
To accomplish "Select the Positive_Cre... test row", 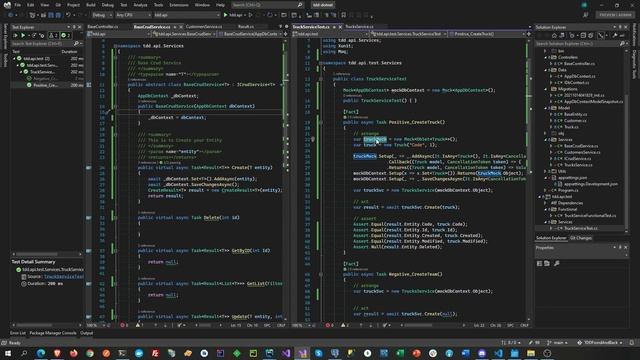I will point(46,85).
